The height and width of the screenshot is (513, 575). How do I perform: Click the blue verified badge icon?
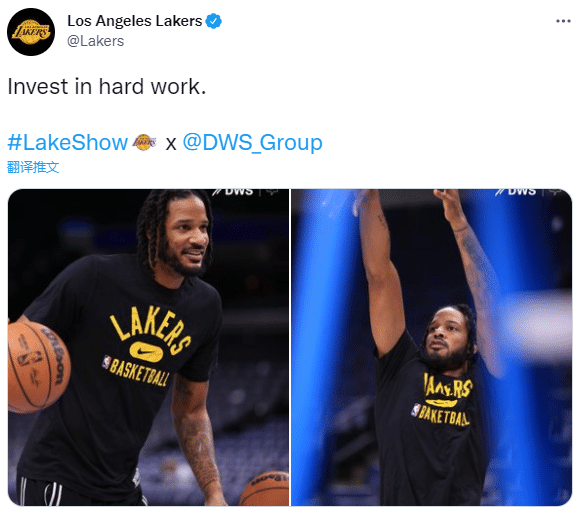[x=213, y=21]
